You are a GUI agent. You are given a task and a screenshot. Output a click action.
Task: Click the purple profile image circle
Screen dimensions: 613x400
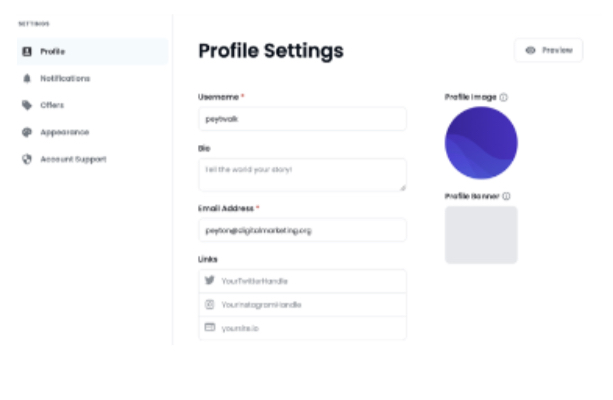click(481, 143)
